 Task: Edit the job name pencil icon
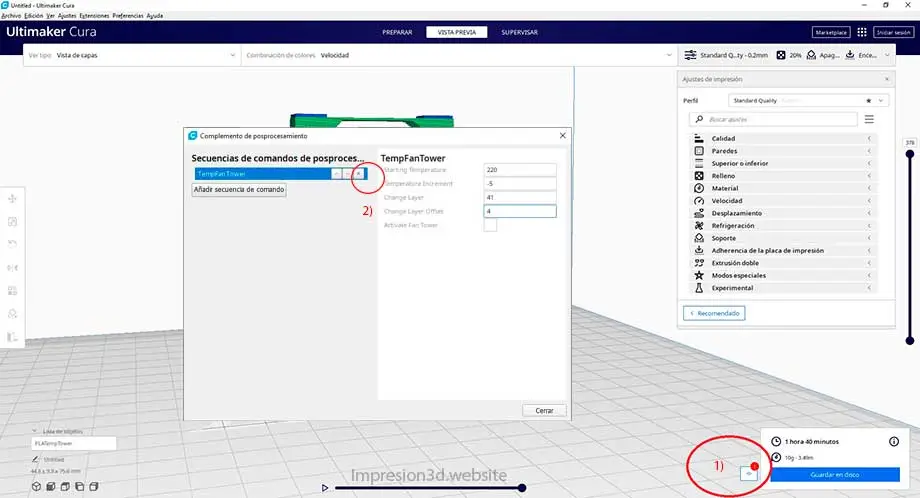[35, 459]
